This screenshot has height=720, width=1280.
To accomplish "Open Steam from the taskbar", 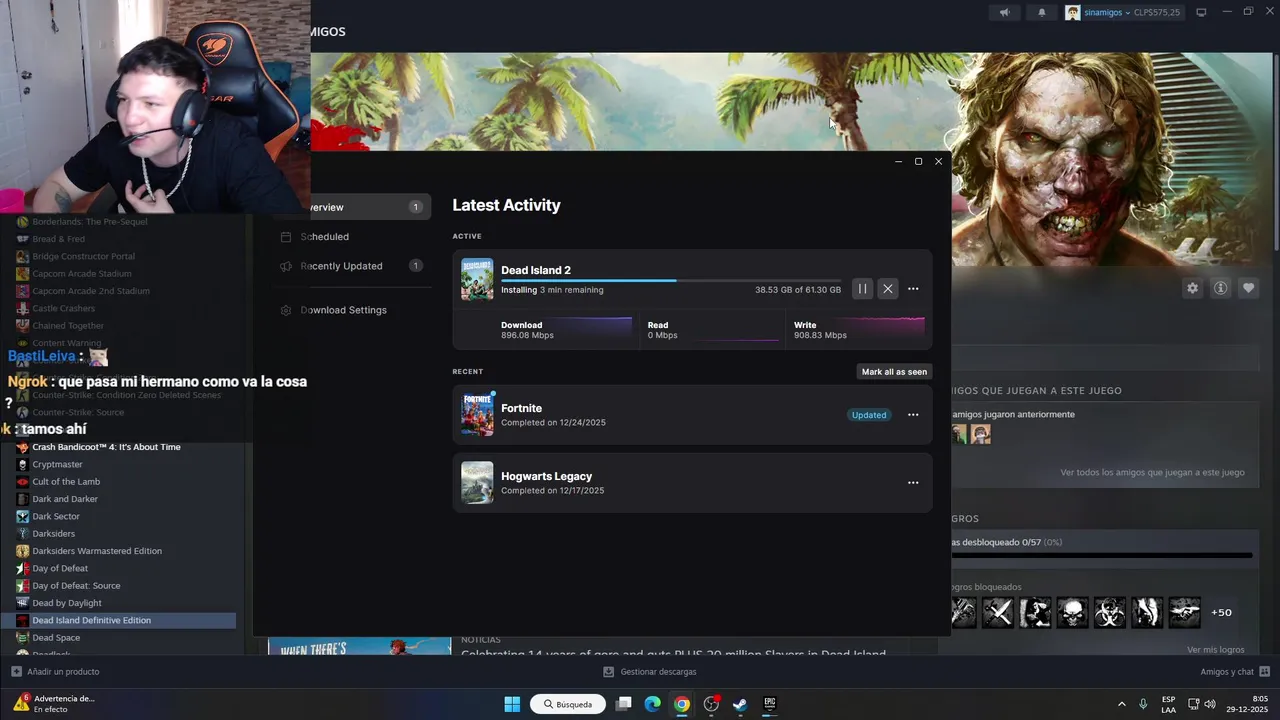I will [x=740, y=704].
